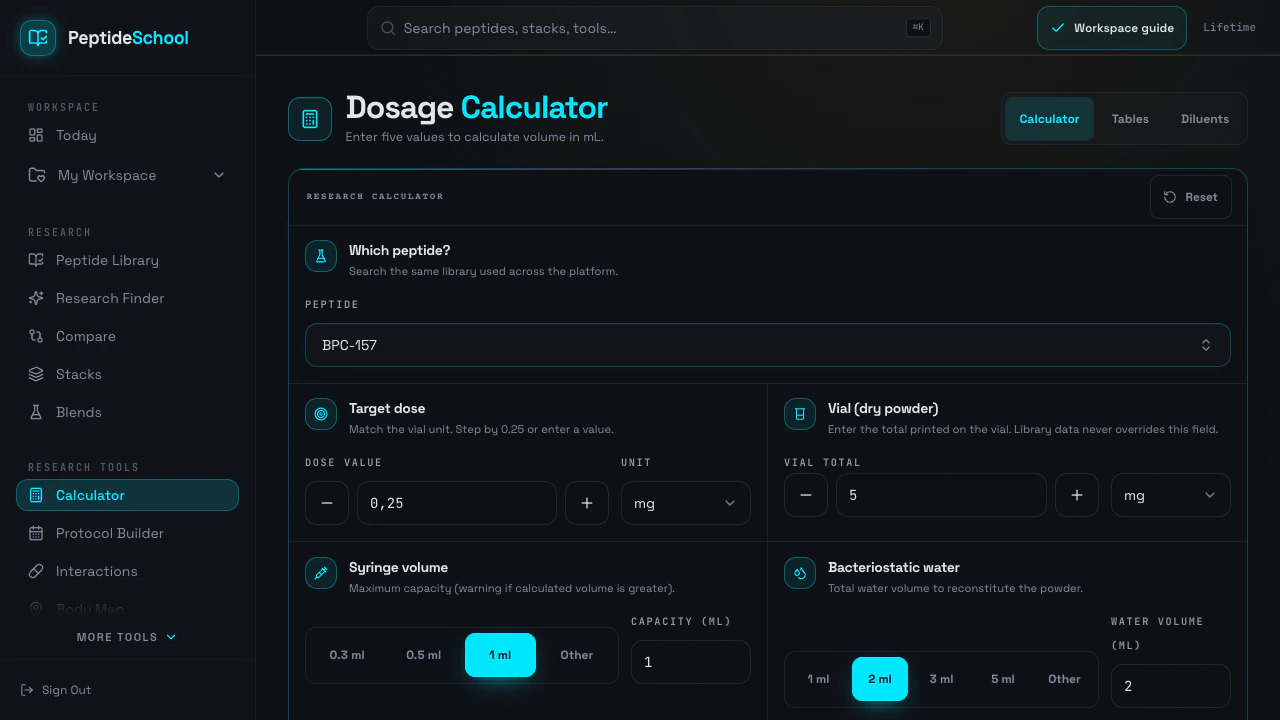This screenshot has width=1280, height=720.
Task: Open Research Finder menu item
Action: pos(128,298)
